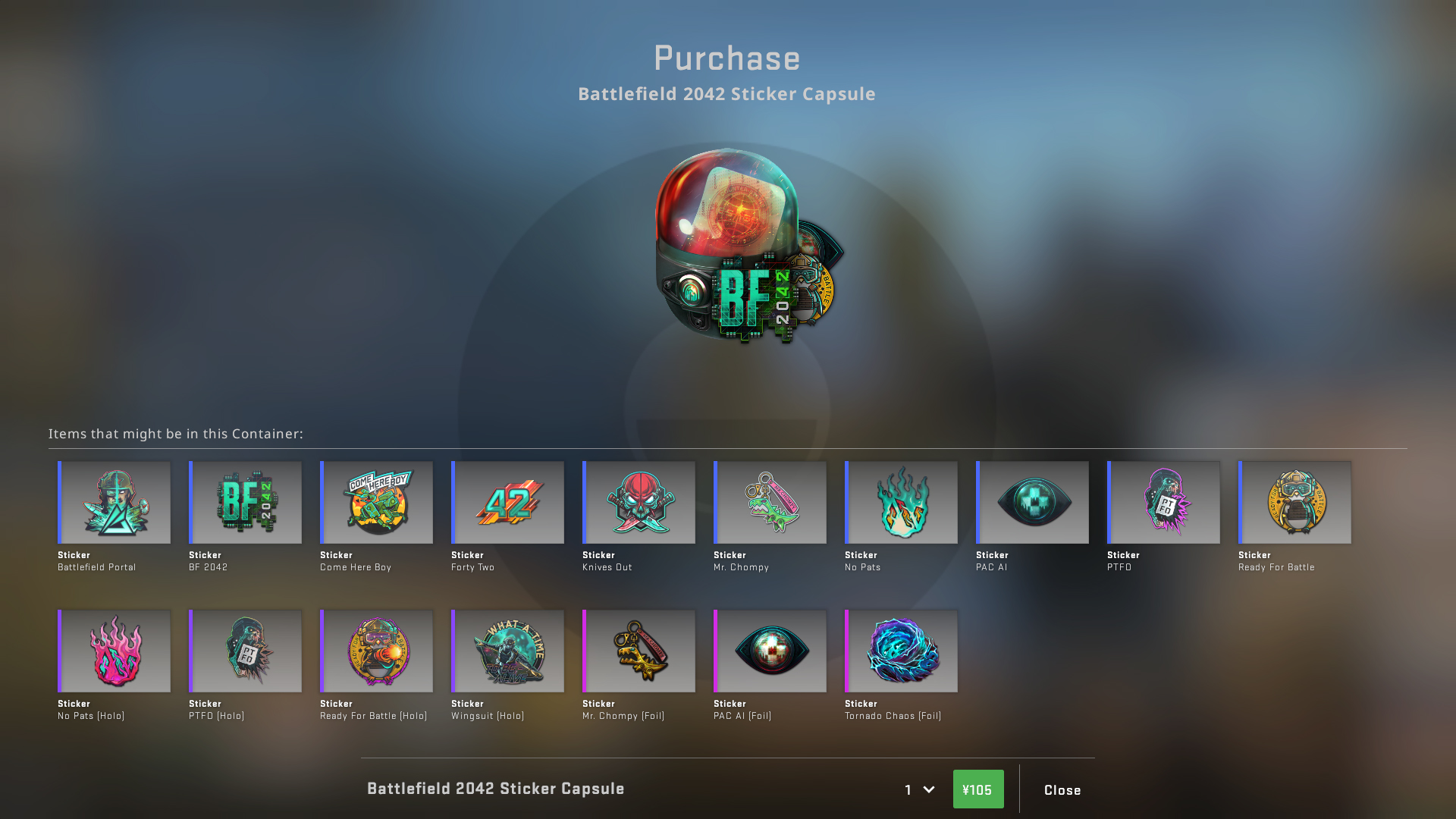This screenshot has height=819, width=1456.
Task: Close the purchase dialog
Action: [x=1062, y=790]
